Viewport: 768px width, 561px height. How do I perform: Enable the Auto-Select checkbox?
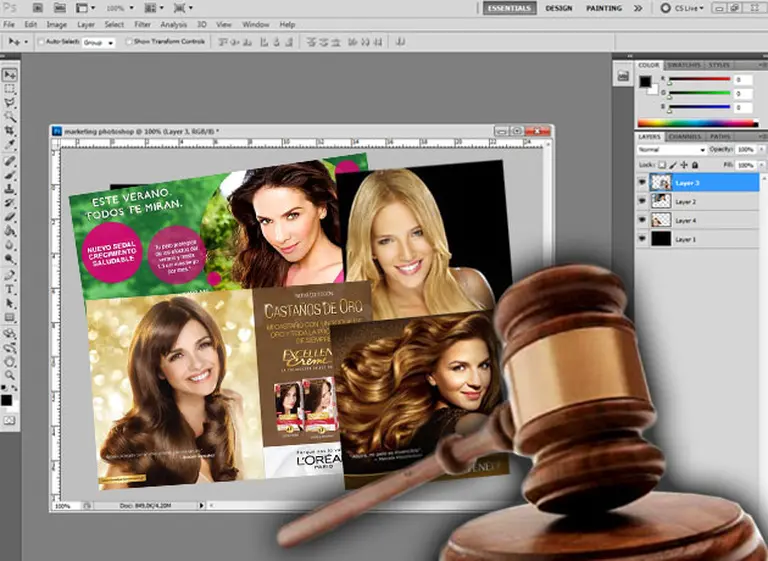(41, 42)
